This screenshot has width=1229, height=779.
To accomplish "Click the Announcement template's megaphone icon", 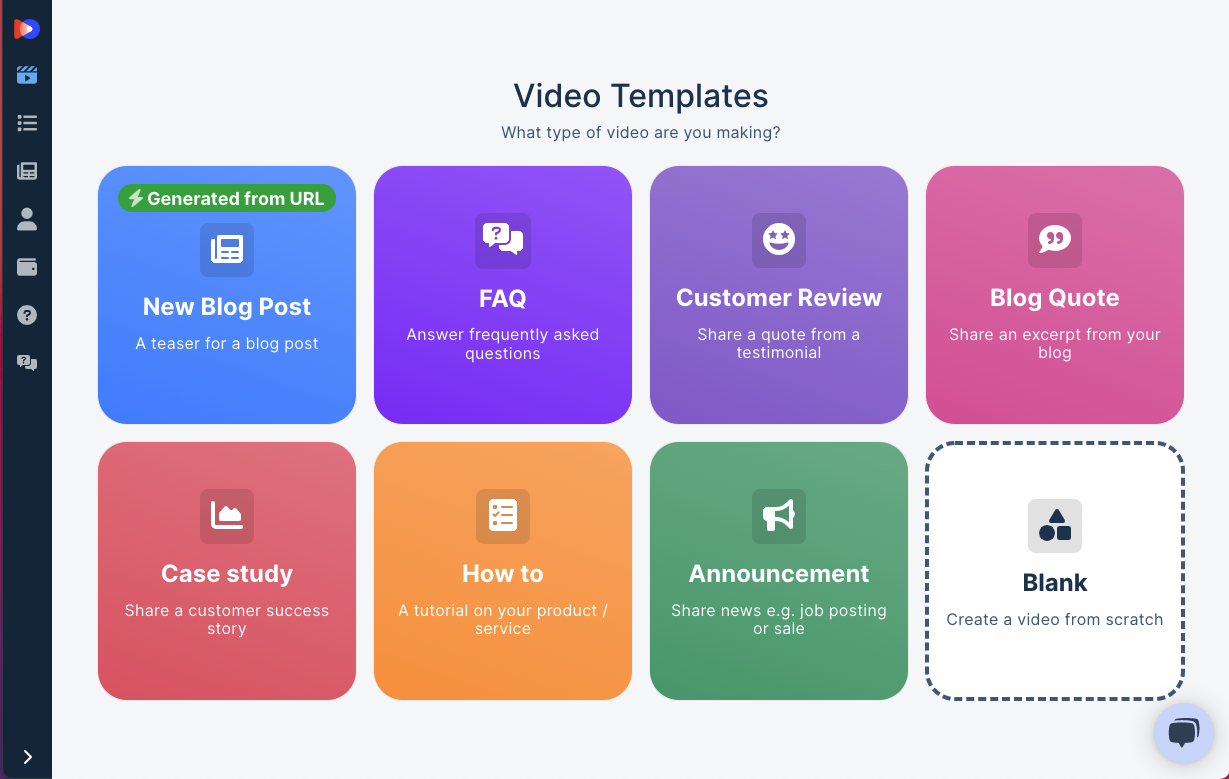I will (x=778, y=517).
